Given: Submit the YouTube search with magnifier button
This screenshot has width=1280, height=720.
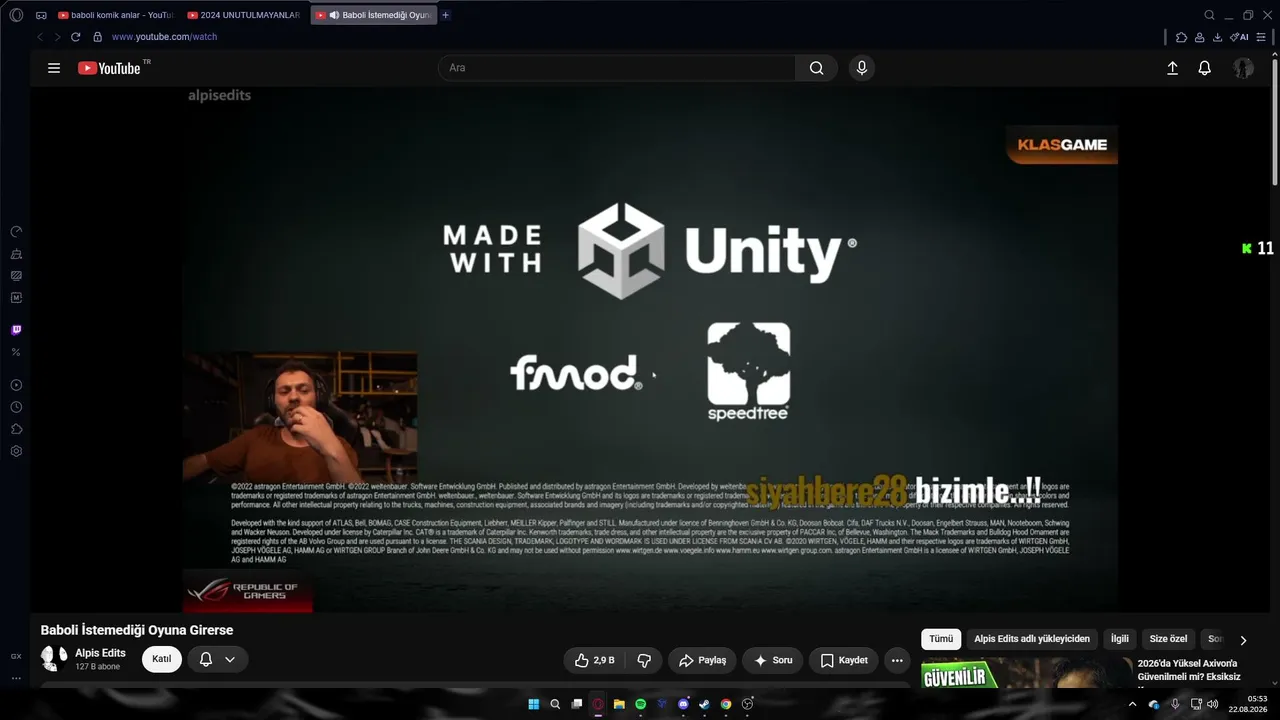Looking at the screenshot, I should pyautogui.click(x=817, y=68).
